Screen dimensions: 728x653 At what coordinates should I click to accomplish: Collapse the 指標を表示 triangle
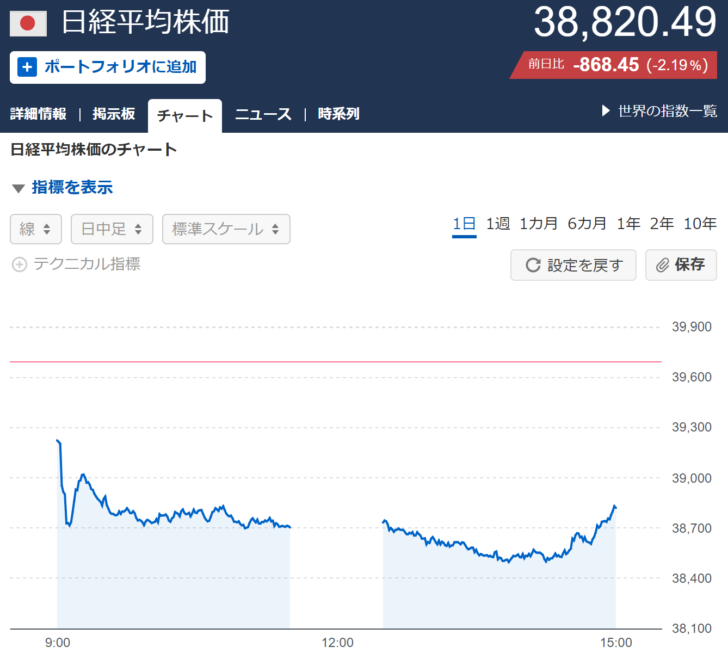coord(18,188)
